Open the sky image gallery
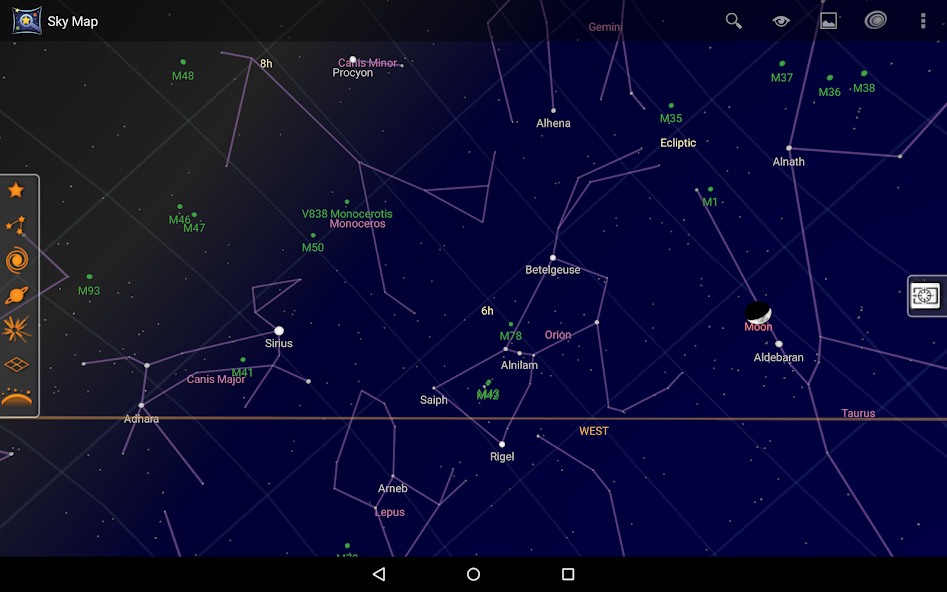This screenshot has height=592, width=947. click(x=828, y=21)
